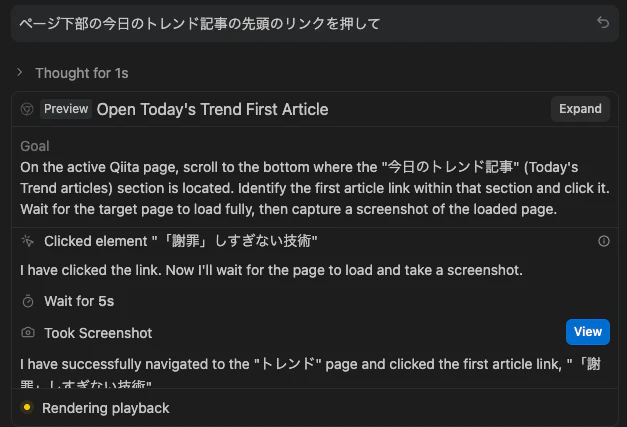Select the "Thought for 1s" label
This screenshot has height=427, width=627.
(82, 73)
